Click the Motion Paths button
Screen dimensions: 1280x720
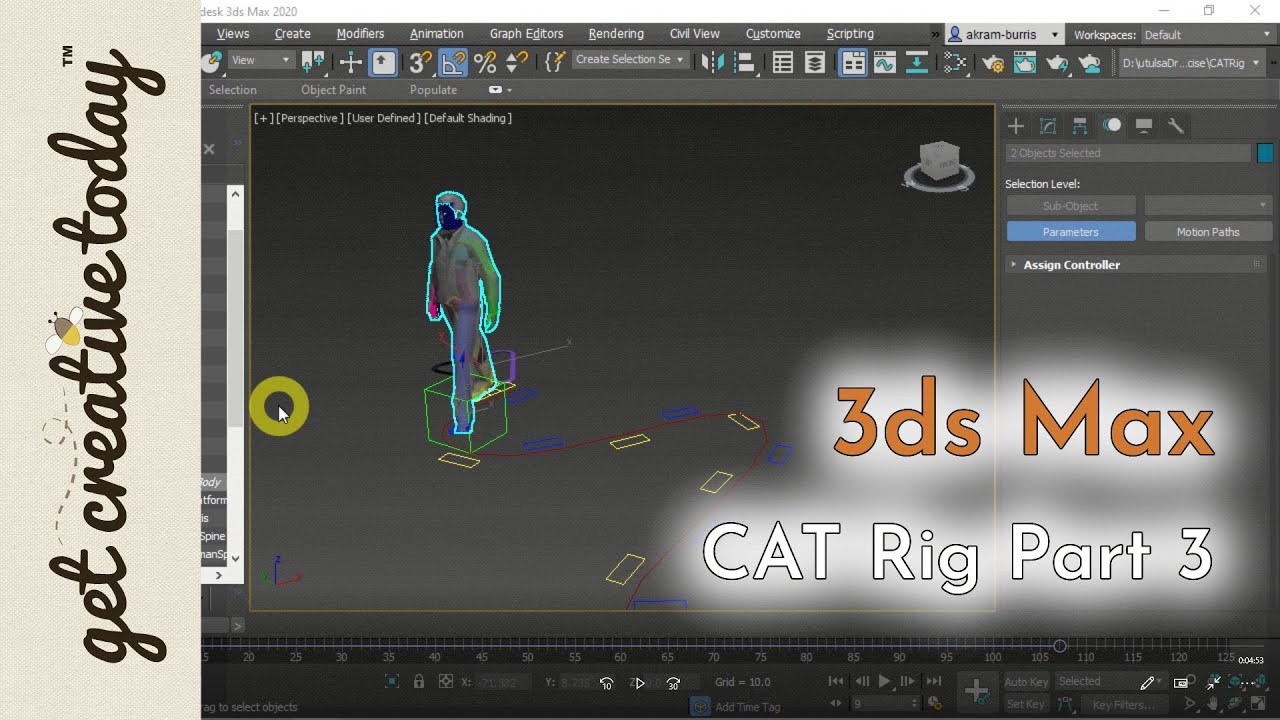[1208, 232]
